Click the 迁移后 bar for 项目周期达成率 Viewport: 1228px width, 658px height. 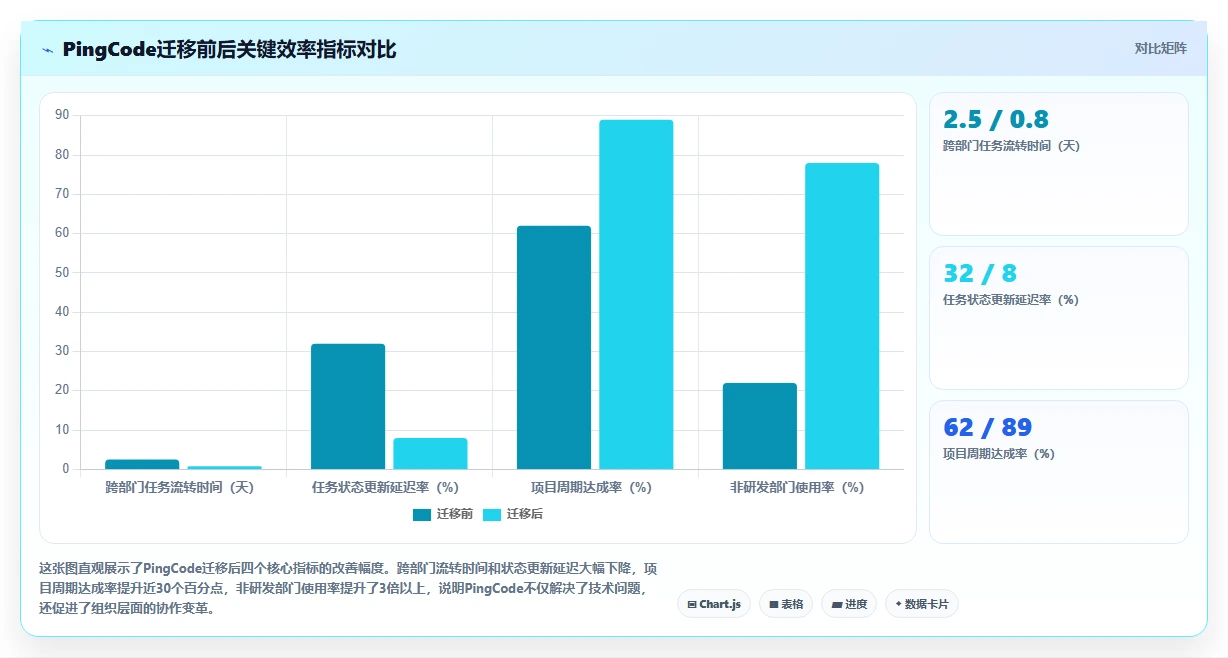tap(636, 295)
